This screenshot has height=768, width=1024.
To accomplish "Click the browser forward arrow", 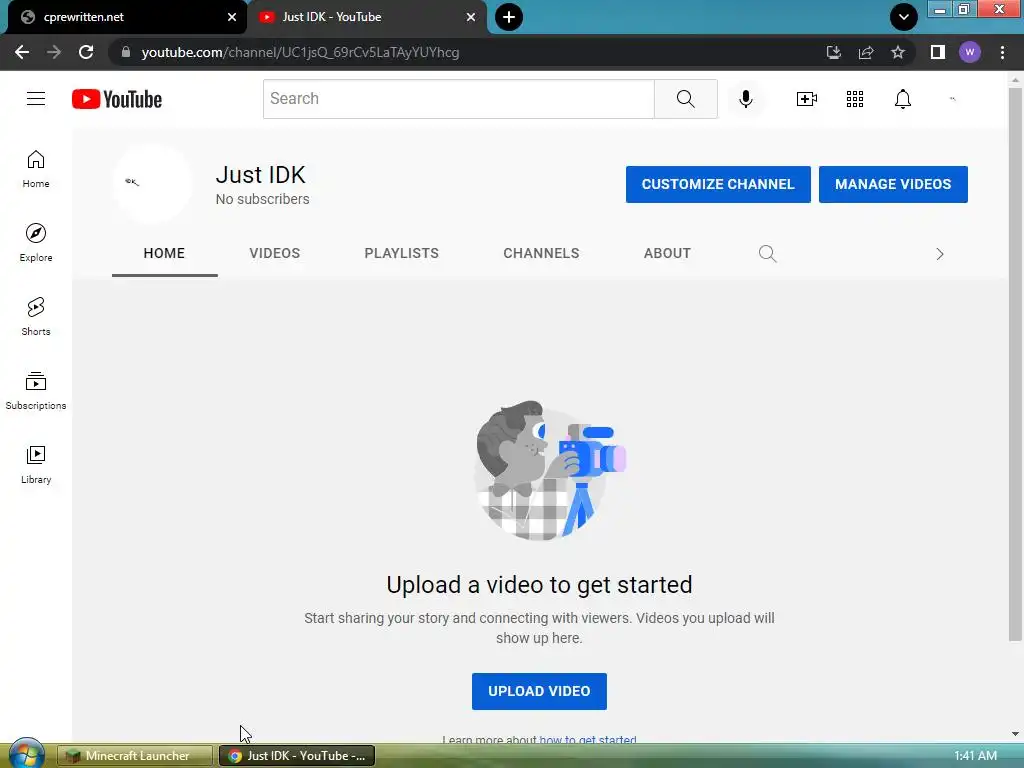I will pyautogui.click(x=54, y=52).
